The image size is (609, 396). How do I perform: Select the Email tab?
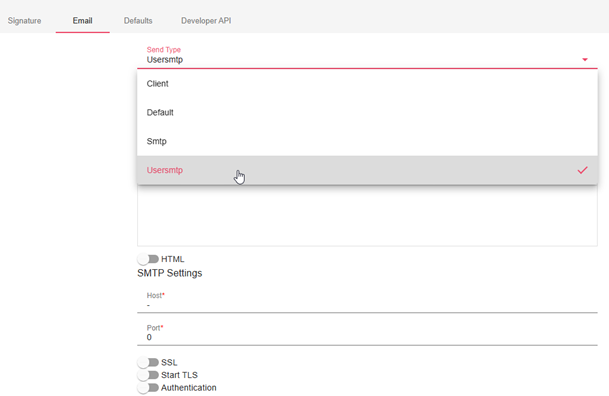[82, 21]
